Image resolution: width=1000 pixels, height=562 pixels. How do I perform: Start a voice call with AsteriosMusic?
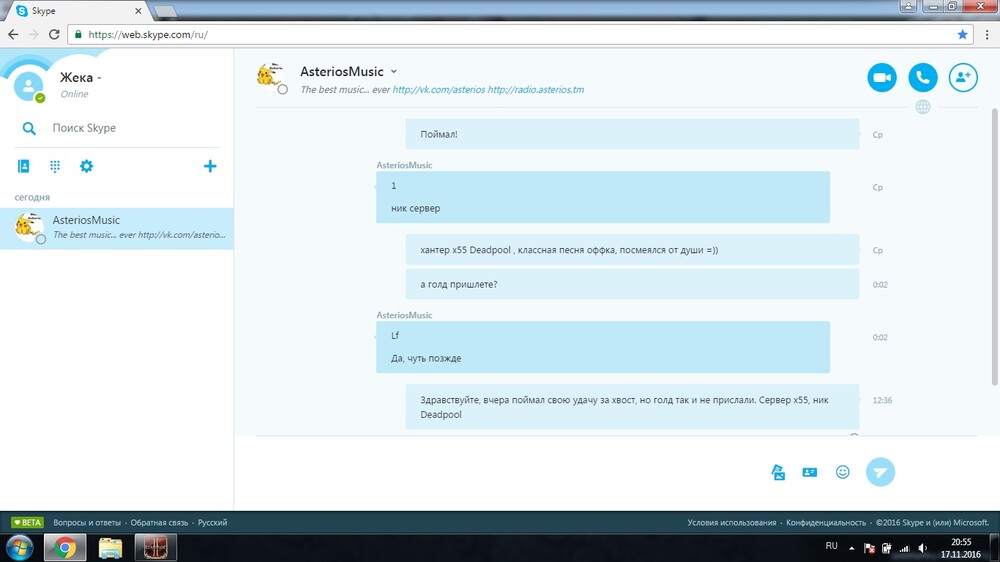[x=923, y=78]
